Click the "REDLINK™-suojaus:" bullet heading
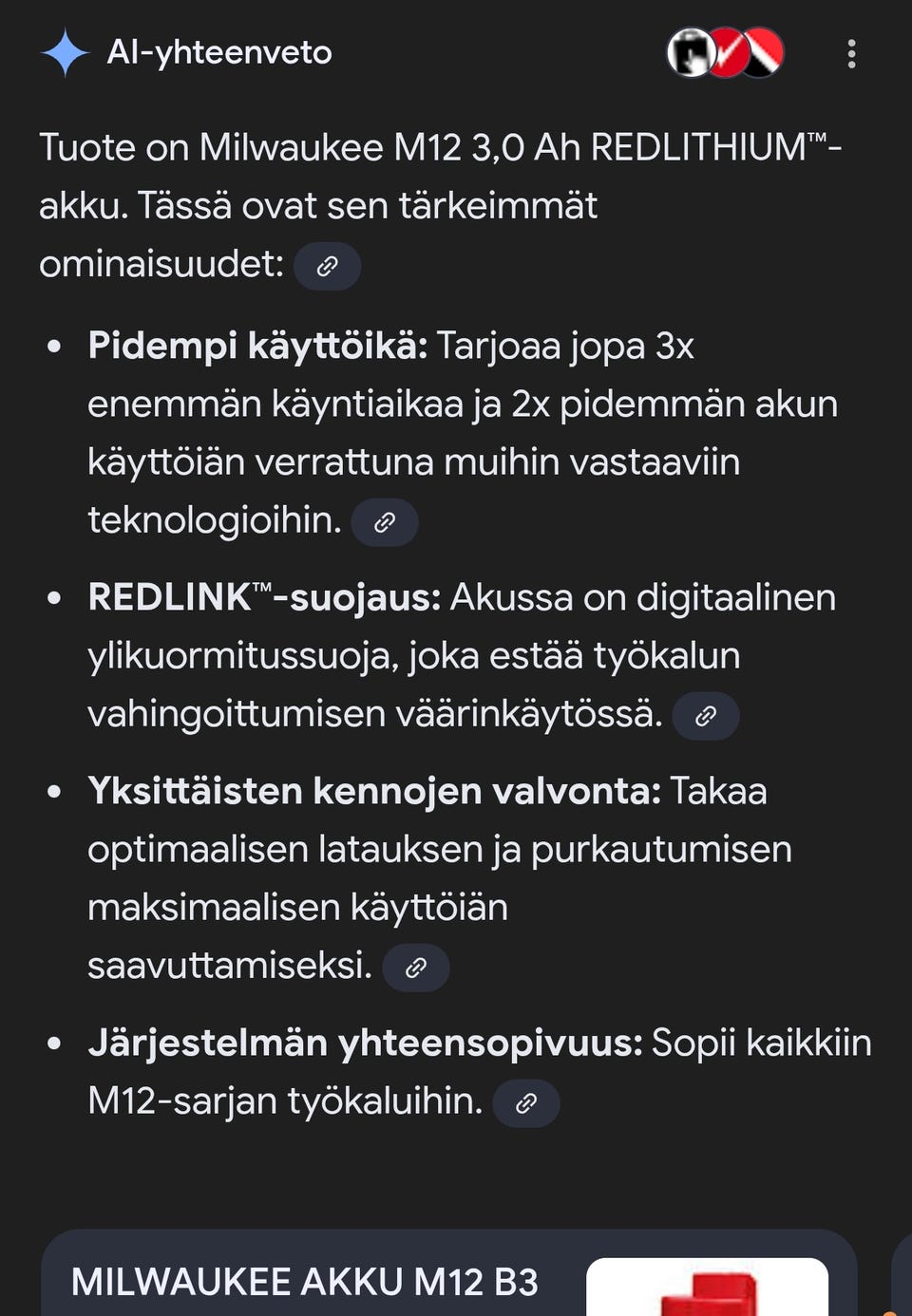 263,598
